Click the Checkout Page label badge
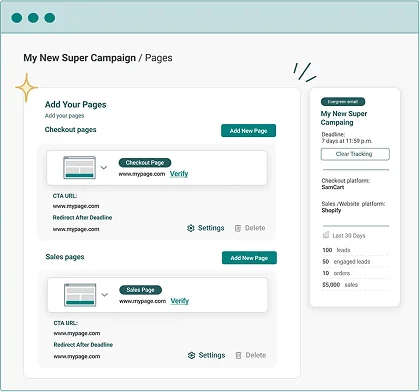The width and height of the screenshot is (420, 392). 145,163
